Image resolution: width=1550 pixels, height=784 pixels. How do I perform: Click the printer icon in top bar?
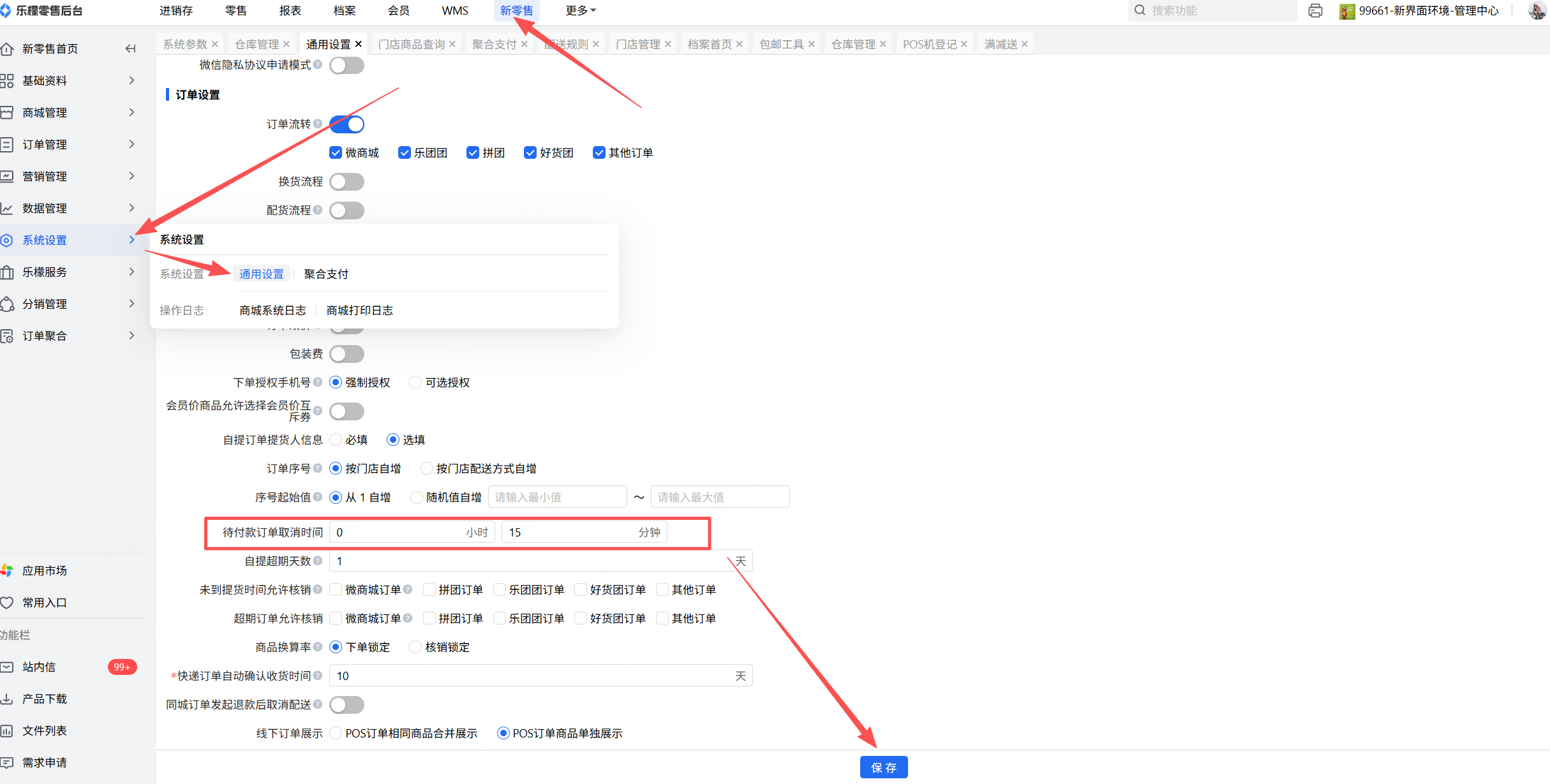click(1315, 11)
